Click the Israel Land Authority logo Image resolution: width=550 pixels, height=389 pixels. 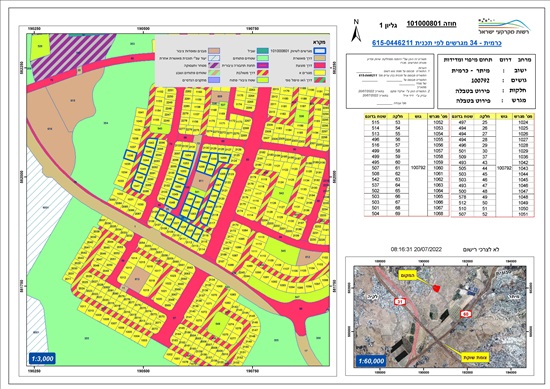tap(504, 26)
